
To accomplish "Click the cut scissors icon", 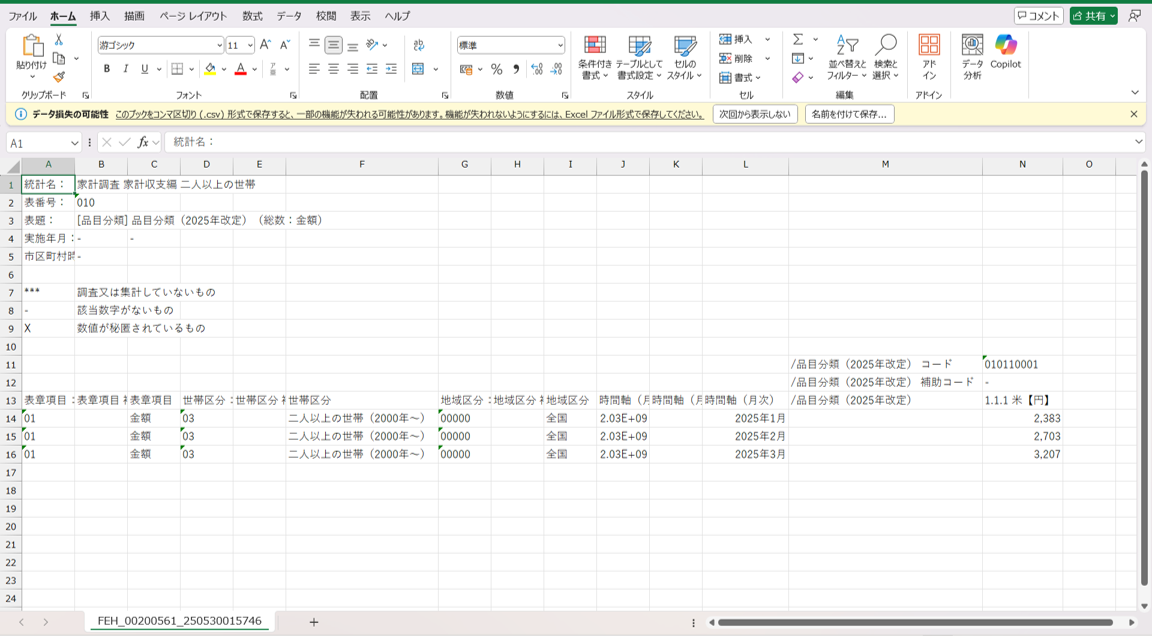I will pos(59,40).
